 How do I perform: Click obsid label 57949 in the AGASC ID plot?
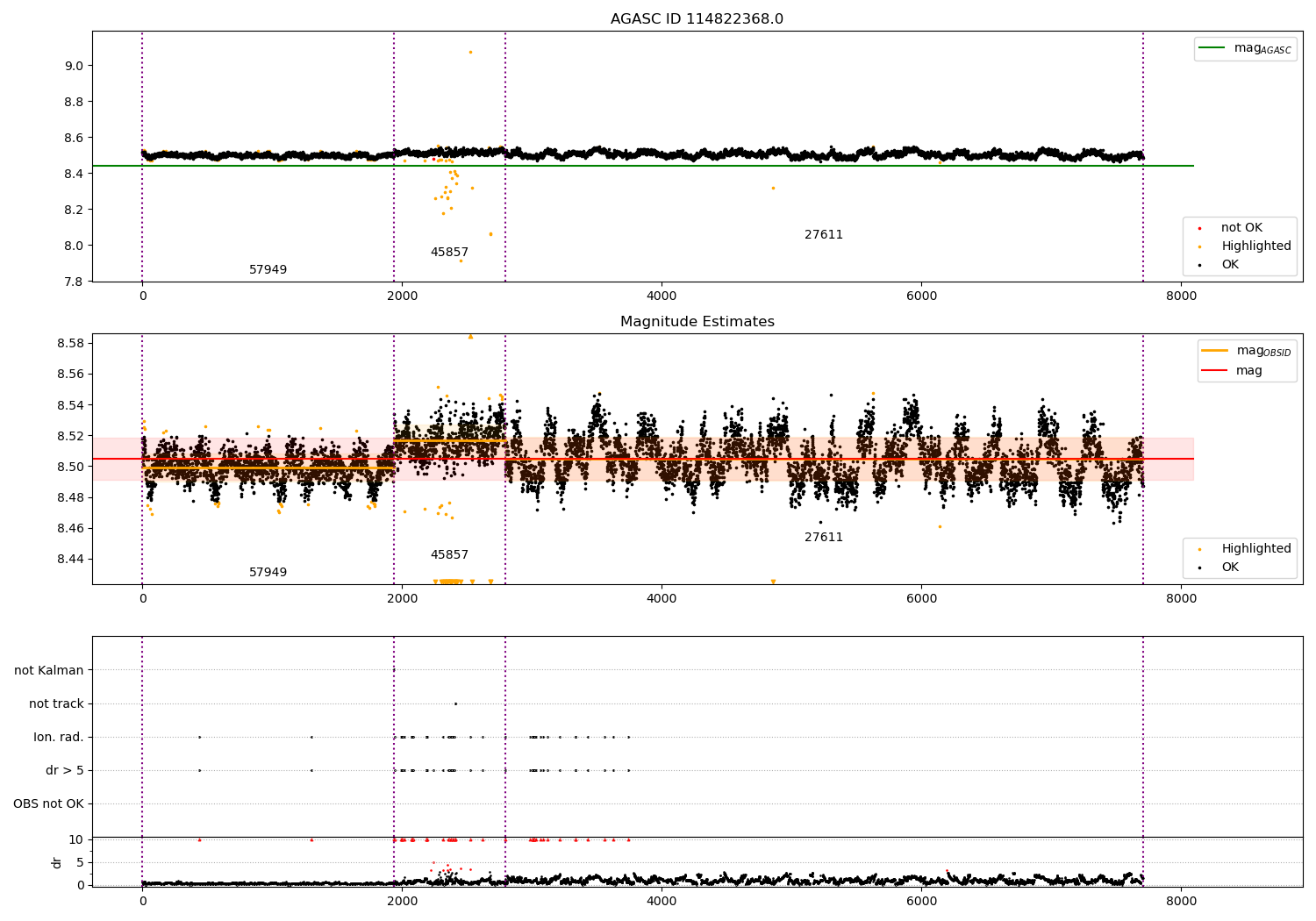tap(268, 270)
